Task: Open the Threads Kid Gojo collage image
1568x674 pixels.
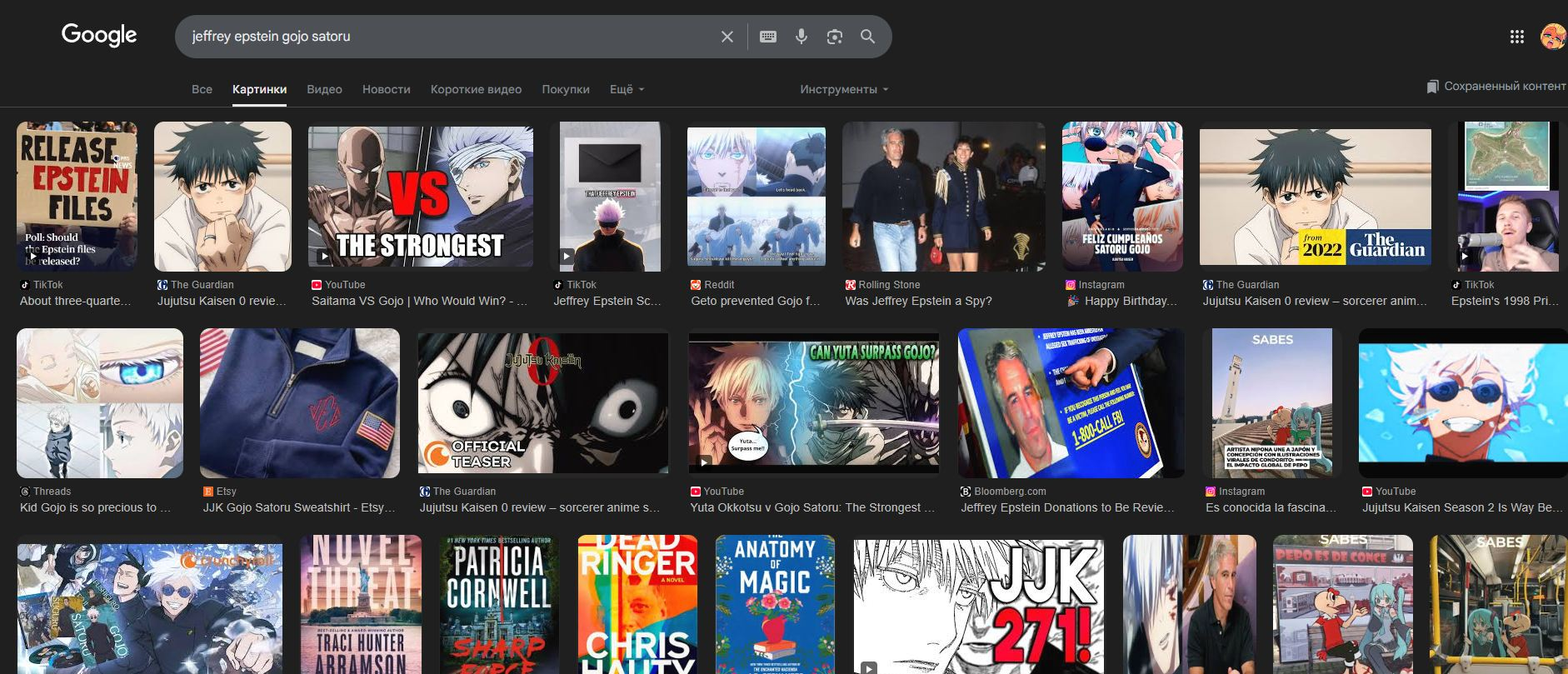Action: tap(100, 403)
